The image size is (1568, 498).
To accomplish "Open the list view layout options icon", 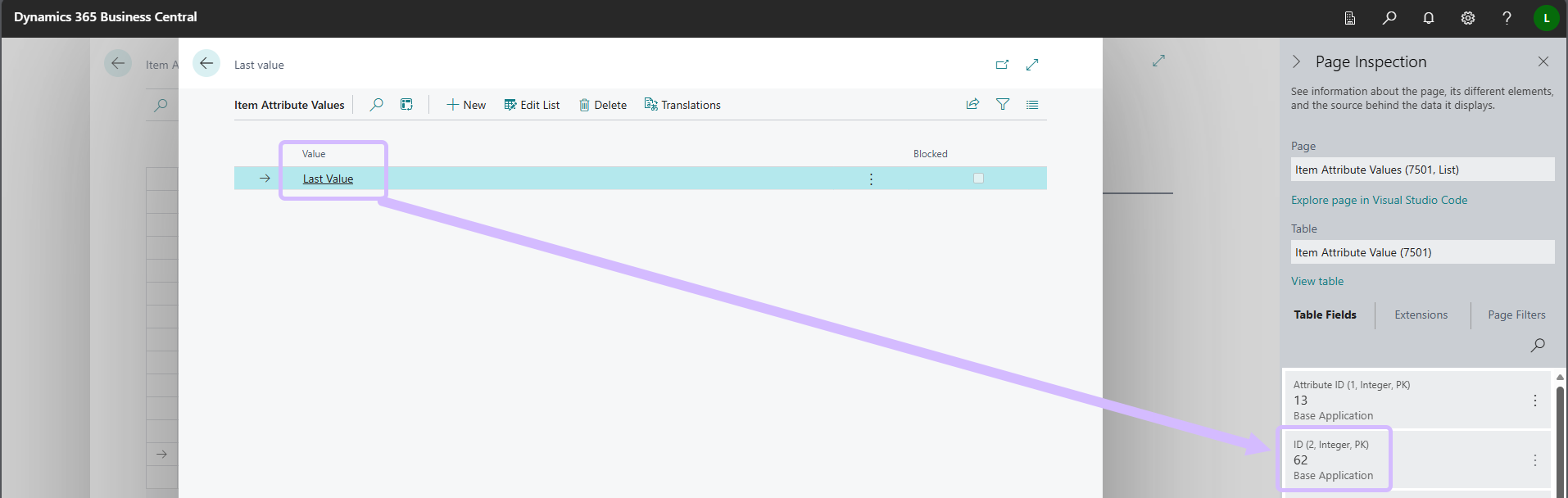I will pyautogui.click(x=1032, y=105).
